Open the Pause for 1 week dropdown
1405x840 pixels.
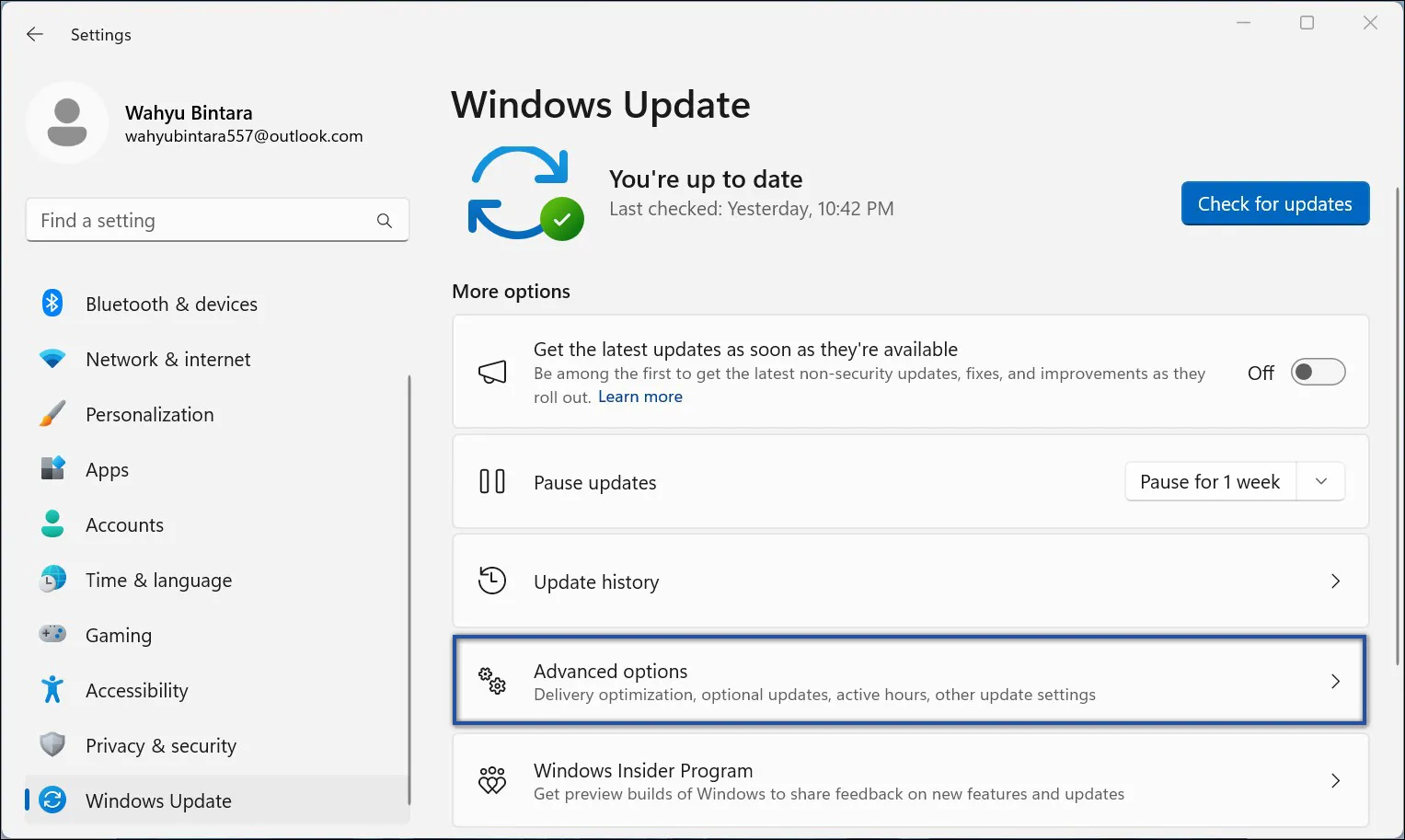click(1320, 481)
